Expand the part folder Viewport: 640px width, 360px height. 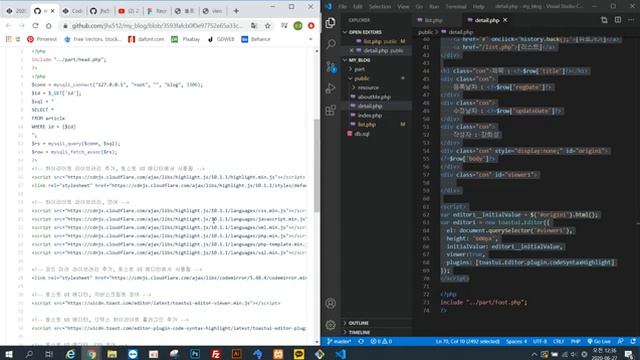356,69
